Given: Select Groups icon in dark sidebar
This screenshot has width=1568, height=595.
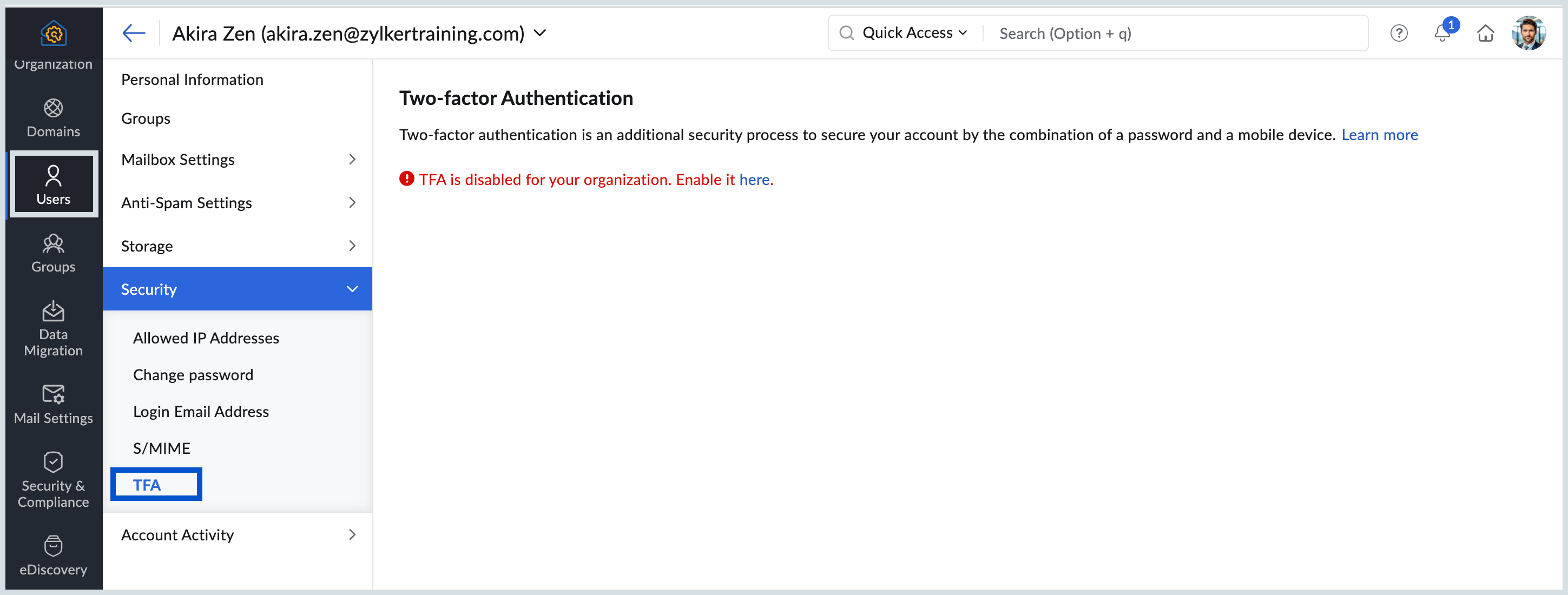Looking at the screenshot, I should (53, 253).
